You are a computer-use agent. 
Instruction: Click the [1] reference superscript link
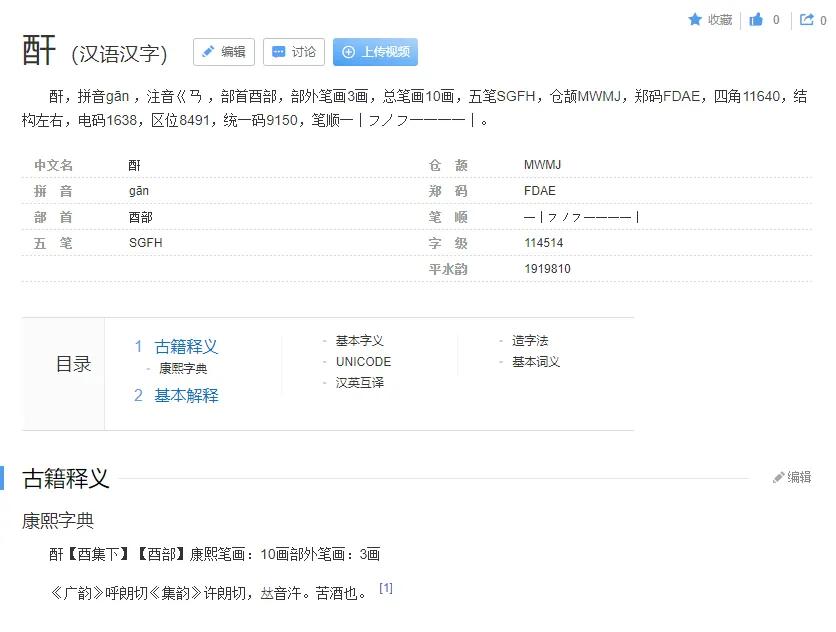point(385,587)
